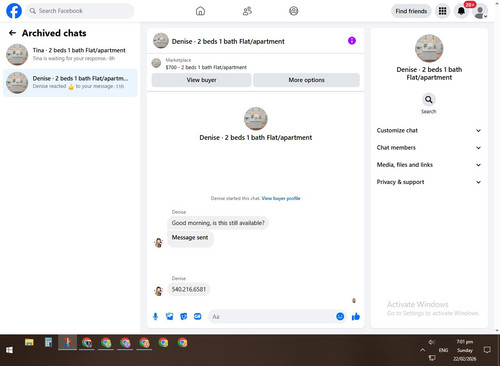Send a thumbs-up like
This screenshot has width=500, height=366.
(x=356, y=316)
